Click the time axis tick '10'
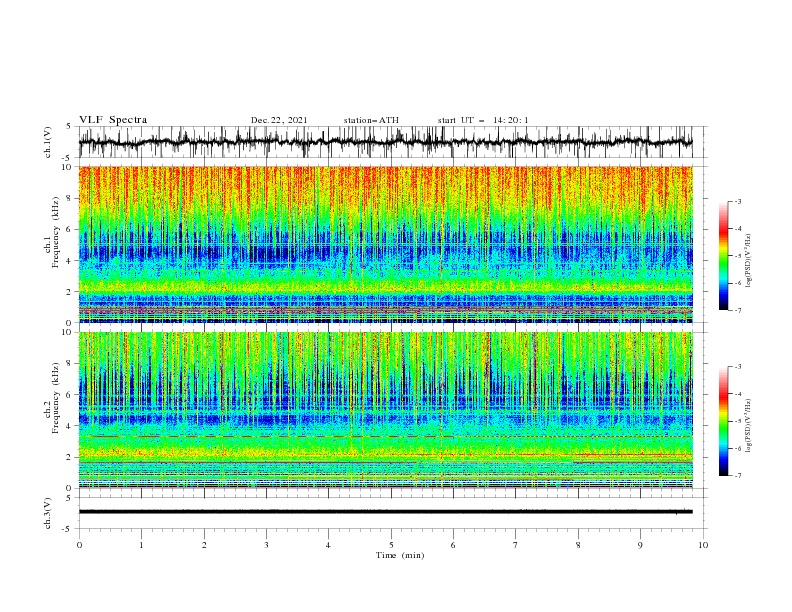 [x=703, y=545]
